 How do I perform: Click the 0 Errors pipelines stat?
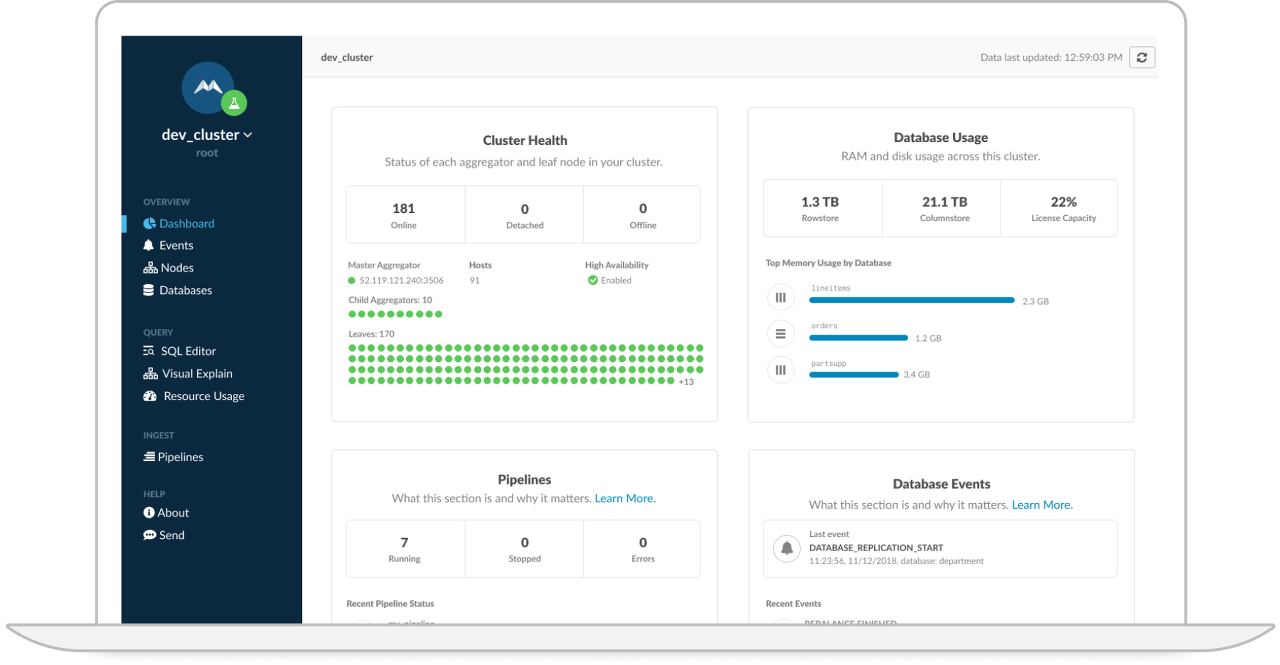click(642, 549)
